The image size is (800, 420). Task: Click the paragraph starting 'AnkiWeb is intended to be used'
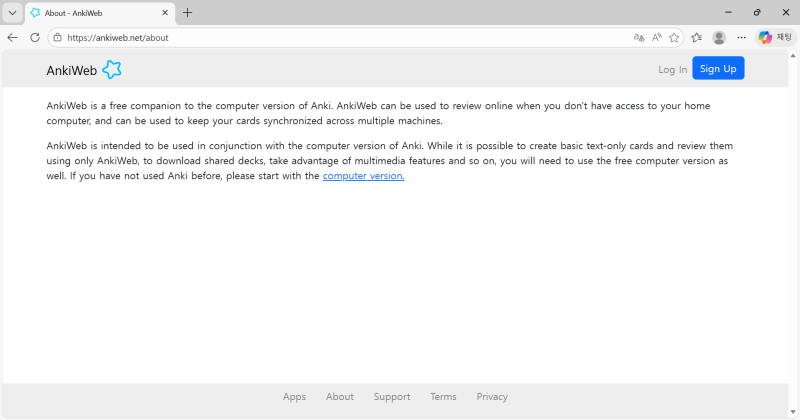point(390,161)
